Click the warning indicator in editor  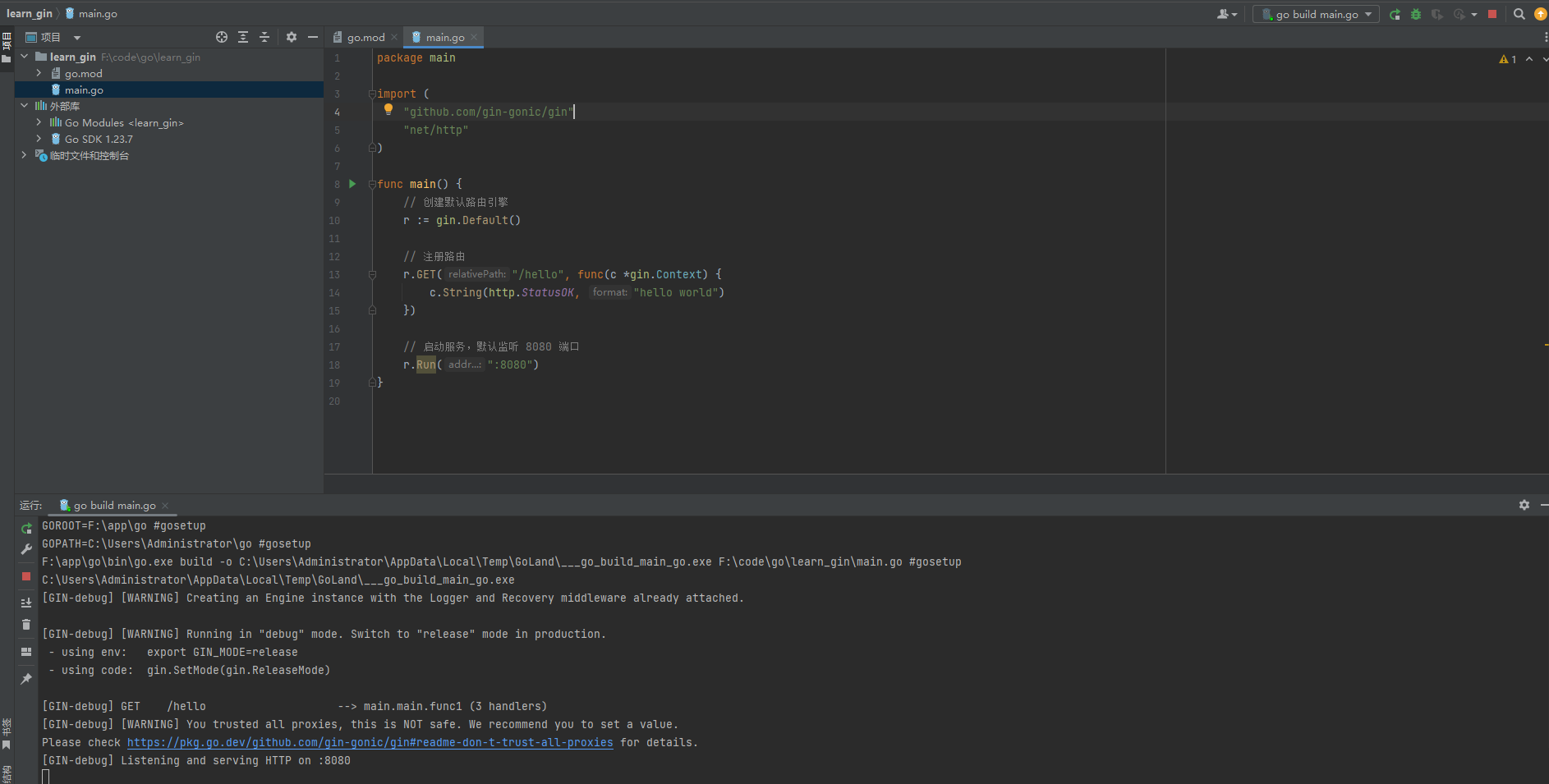click(1508, 59)
